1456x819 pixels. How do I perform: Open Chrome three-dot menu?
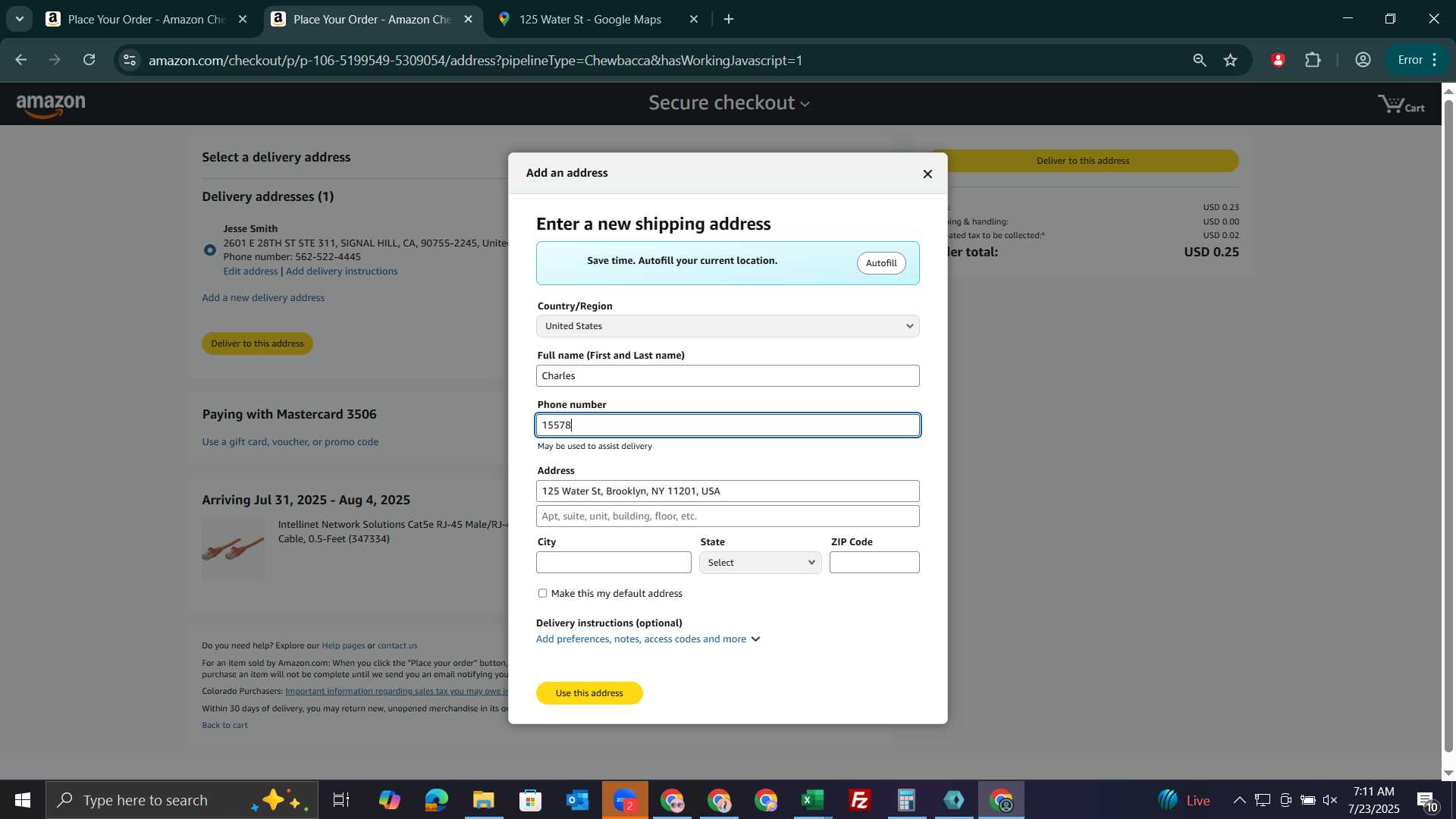(1435, 60)
